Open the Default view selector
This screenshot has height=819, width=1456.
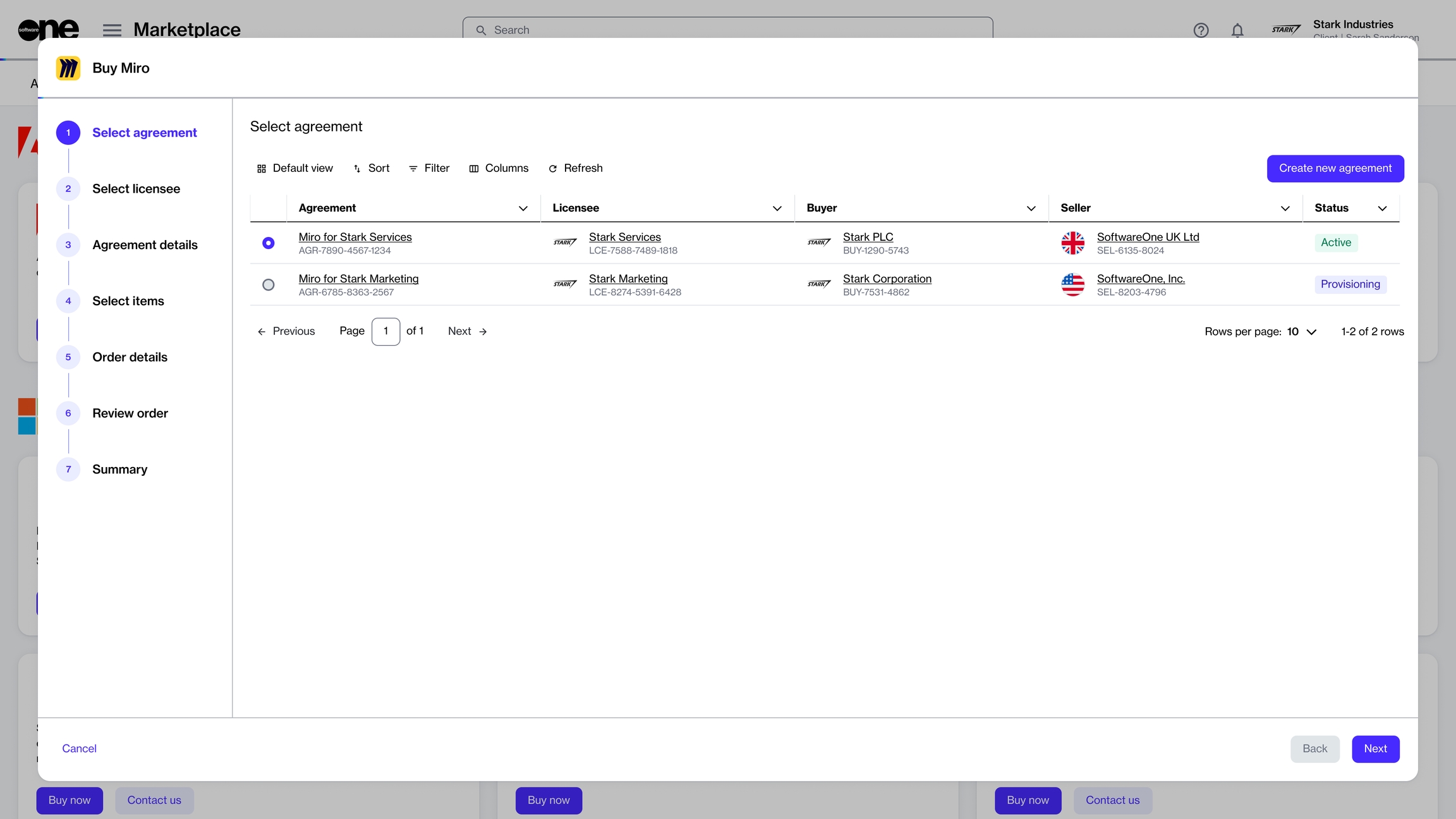tap(294, 168)
